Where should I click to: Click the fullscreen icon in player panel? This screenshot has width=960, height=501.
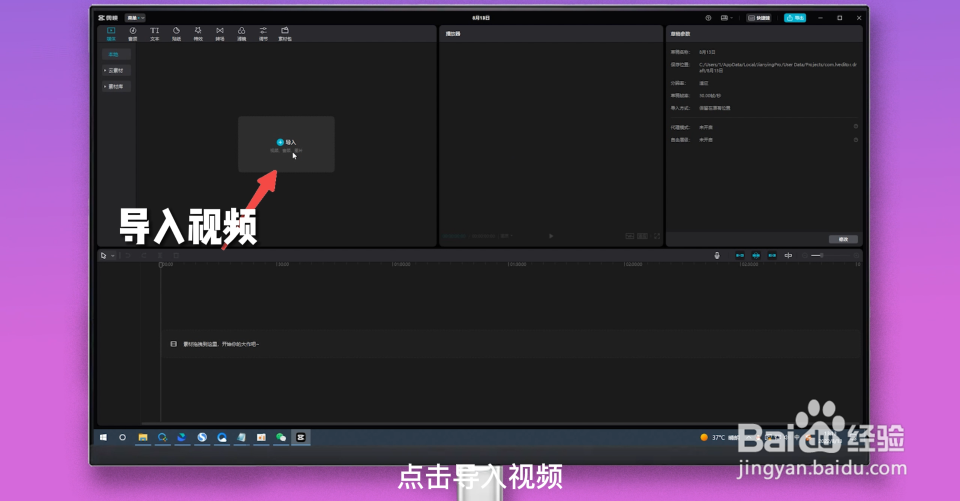[657, 236]
